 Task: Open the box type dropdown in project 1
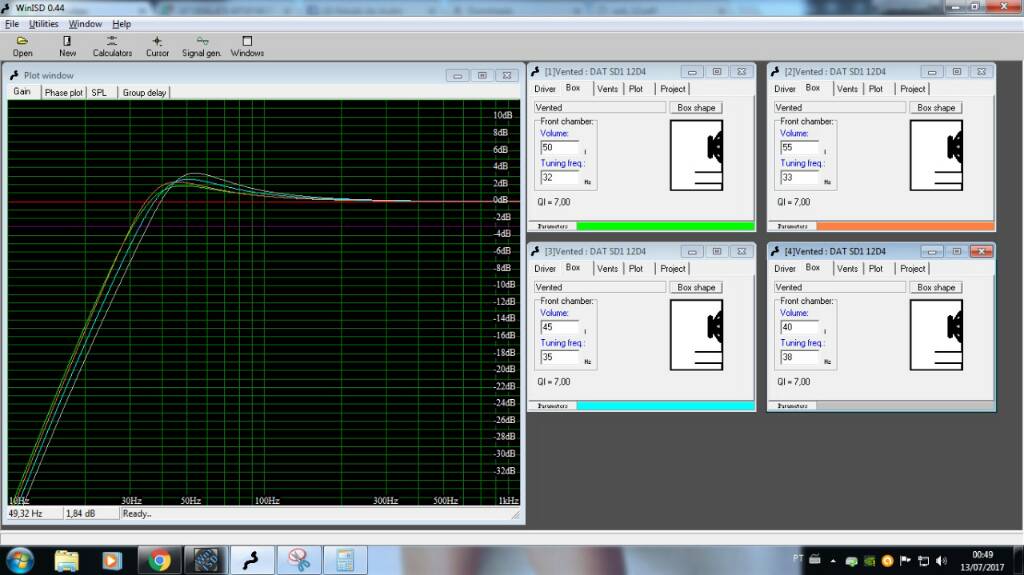599,107
